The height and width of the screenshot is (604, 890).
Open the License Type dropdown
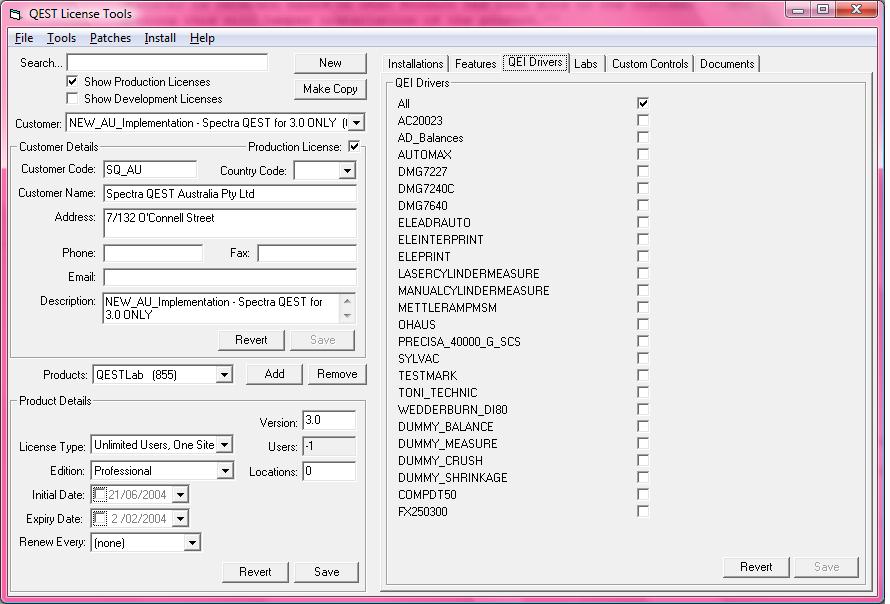tap(224, 445)
